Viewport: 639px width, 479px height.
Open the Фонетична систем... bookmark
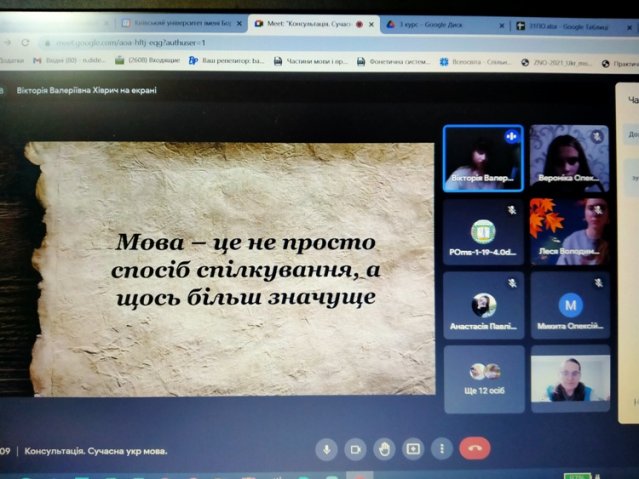click(394, 62)
